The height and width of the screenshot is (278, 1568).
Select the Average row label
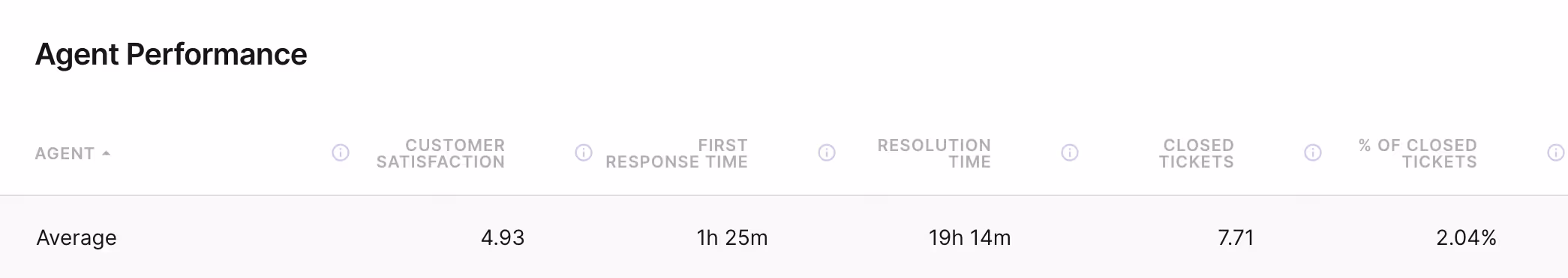(77, 238)
